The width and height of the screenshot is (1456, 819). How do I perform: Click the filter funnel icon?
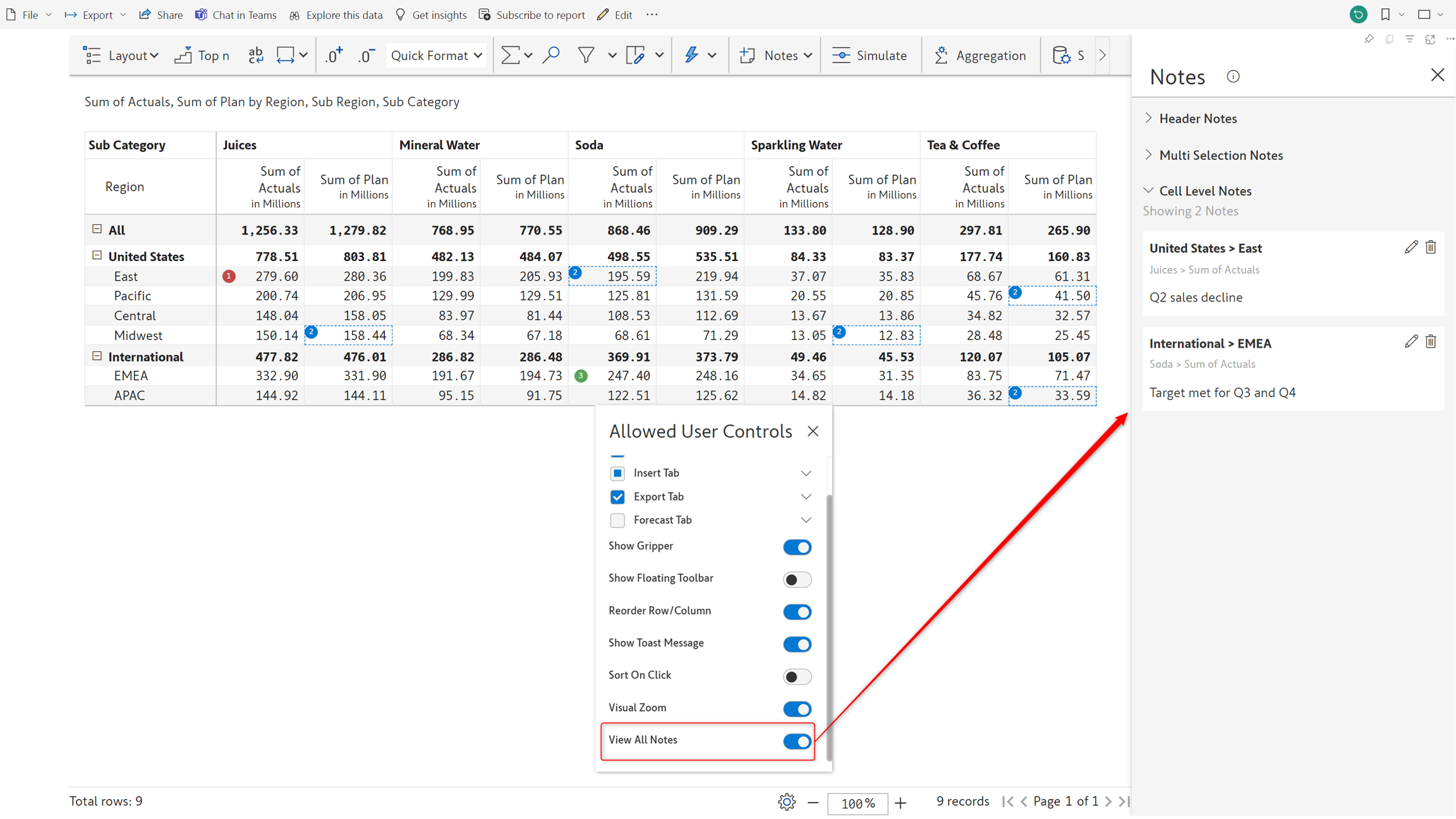586,56
